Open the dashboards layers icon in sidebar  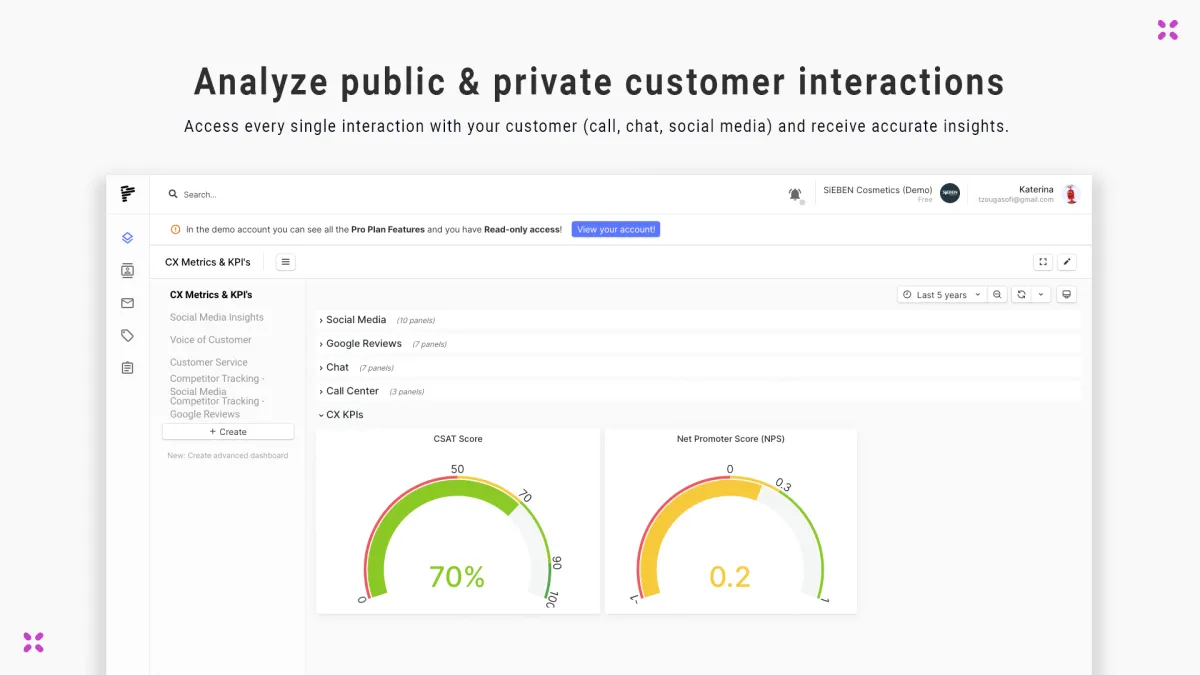click(x=127, y=238)
